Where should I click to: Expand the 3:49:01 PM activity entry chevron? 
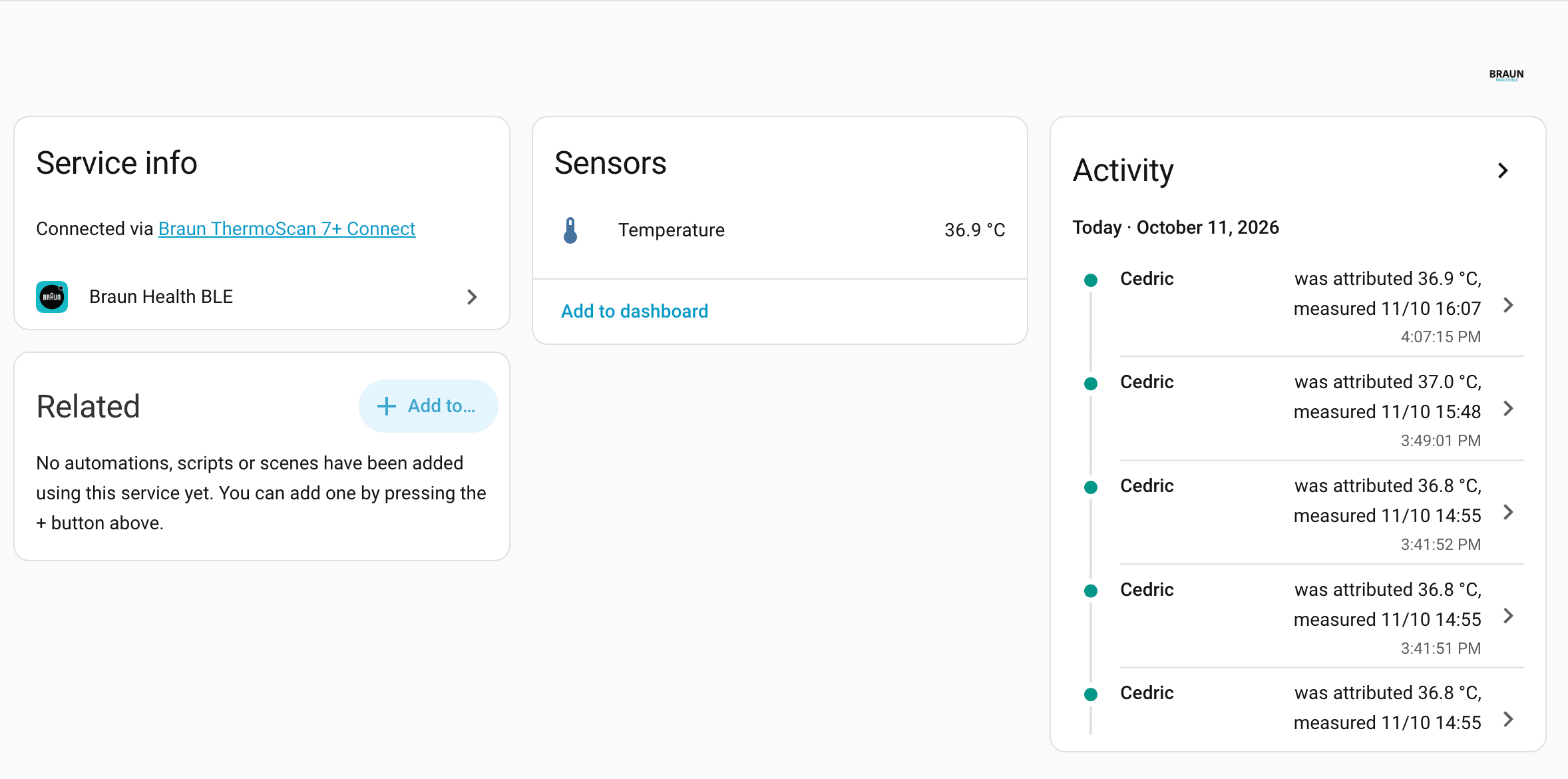coord(1509,409)
